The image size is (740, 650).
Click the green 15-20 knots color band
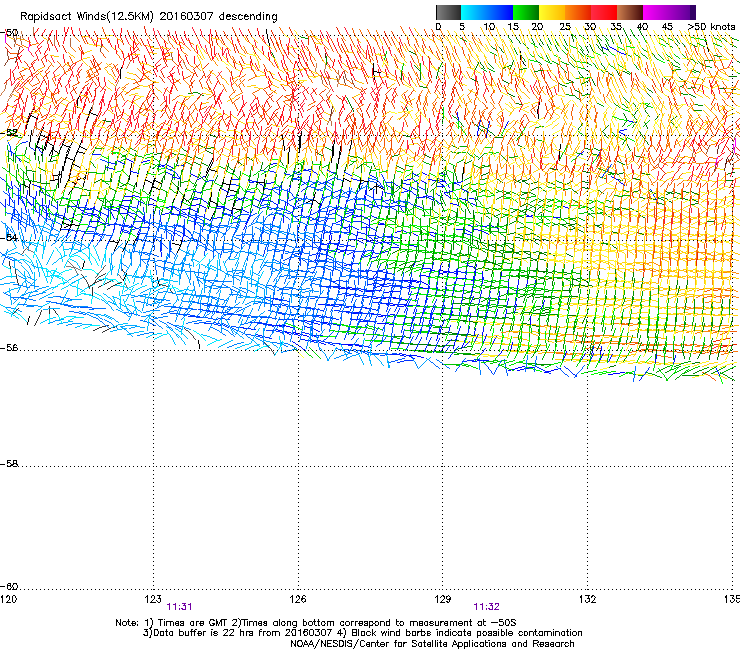(526, 12)
